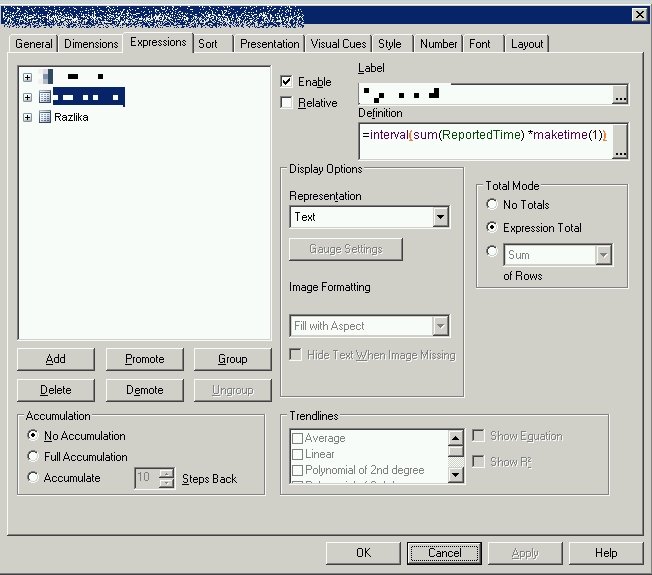Select Accumulate Steps Back radio button

click(33, 477)
